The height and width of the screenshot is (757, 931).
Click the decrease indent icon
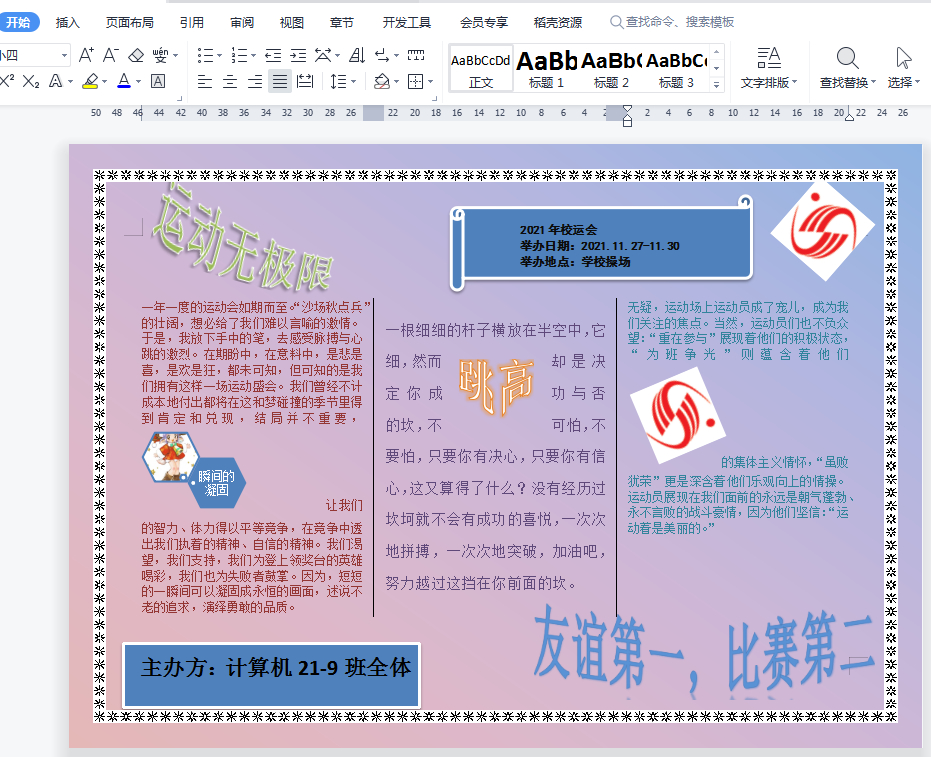click(x=273, y=55)
